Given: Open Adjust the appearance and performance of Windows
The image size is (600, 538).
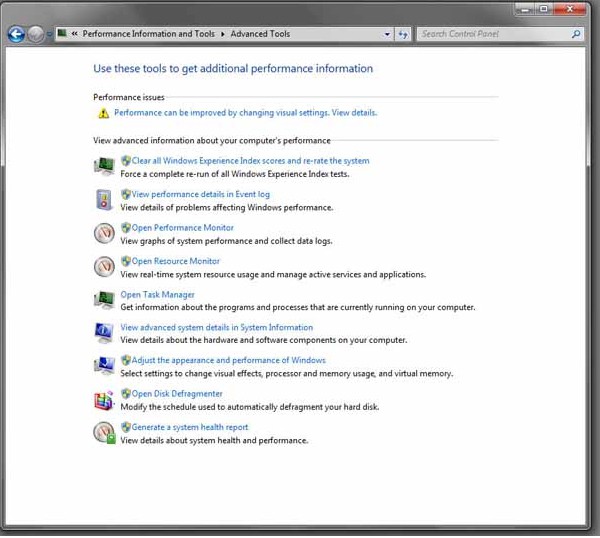Looking at the screenshot, I should coord(228,360).
